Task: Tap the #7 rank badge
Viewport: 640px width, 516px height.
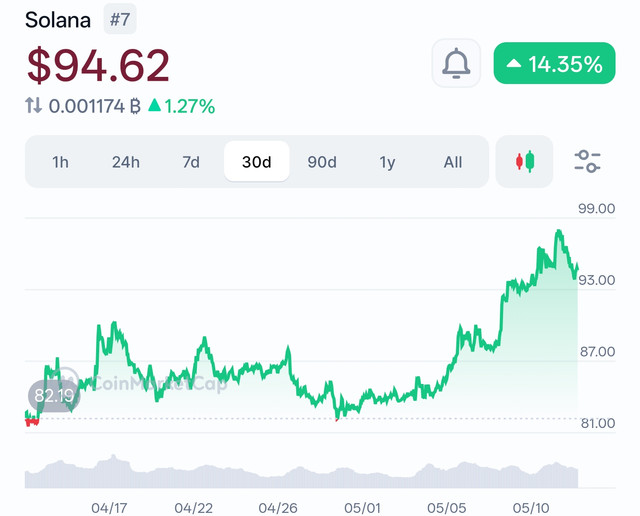Action: (120, 19)
